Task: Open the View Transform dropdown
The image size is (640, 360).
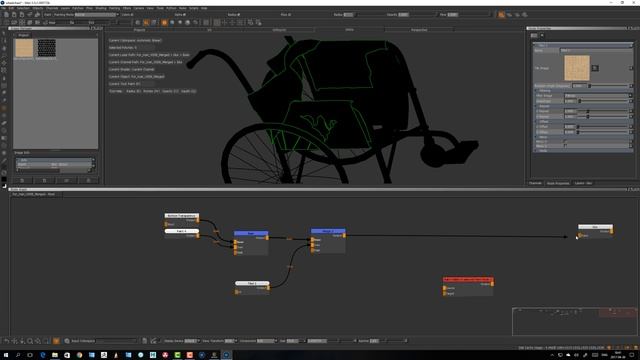Action: click(231, 341)
